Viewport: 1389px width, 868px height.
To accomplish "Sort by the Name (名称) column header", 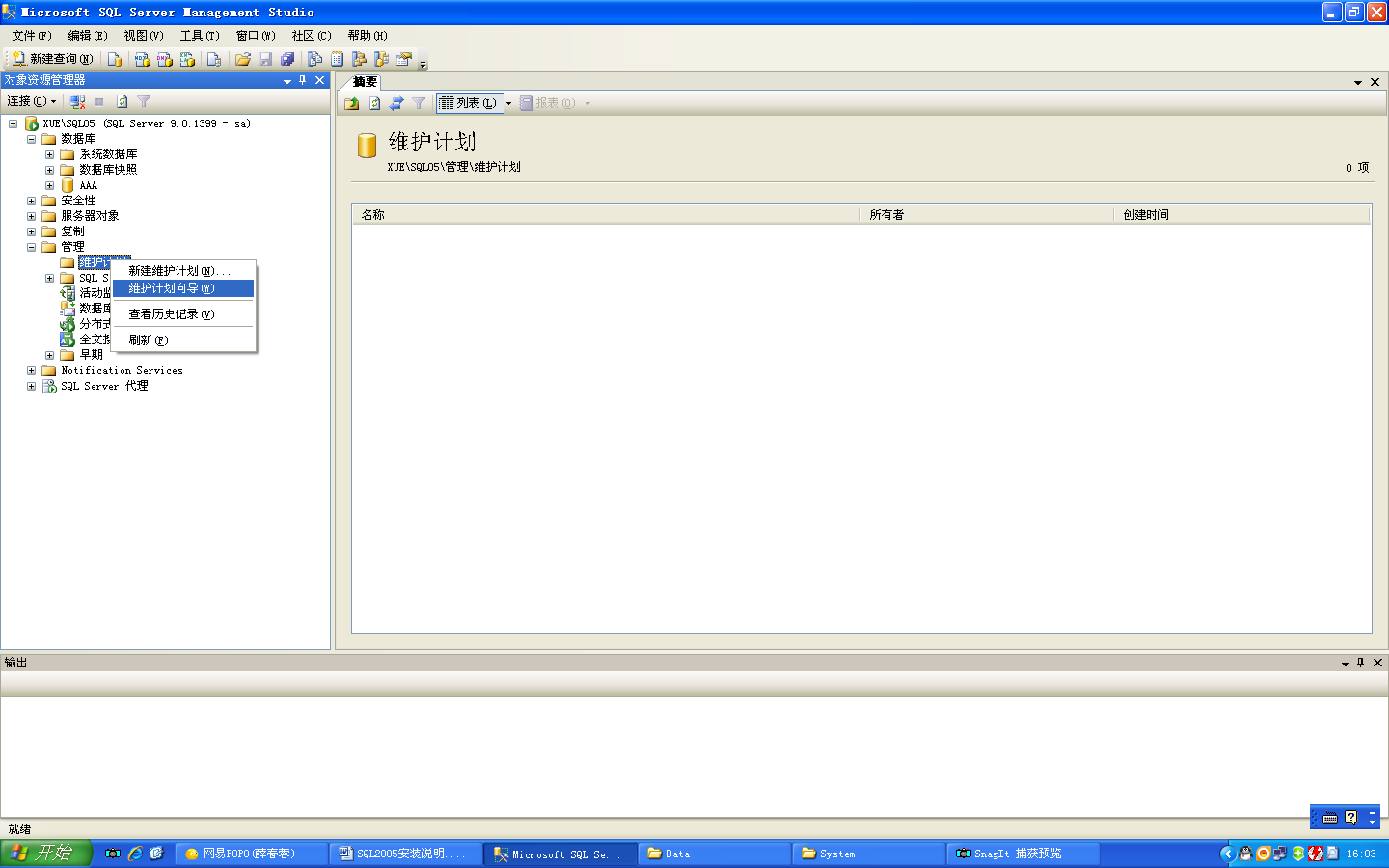I will click(x=606, y=215).
